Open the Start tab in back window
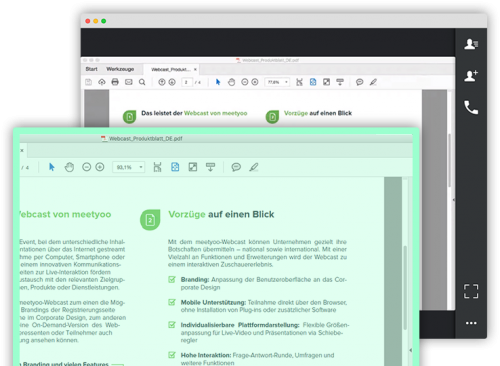 click(x=91, y=69)
